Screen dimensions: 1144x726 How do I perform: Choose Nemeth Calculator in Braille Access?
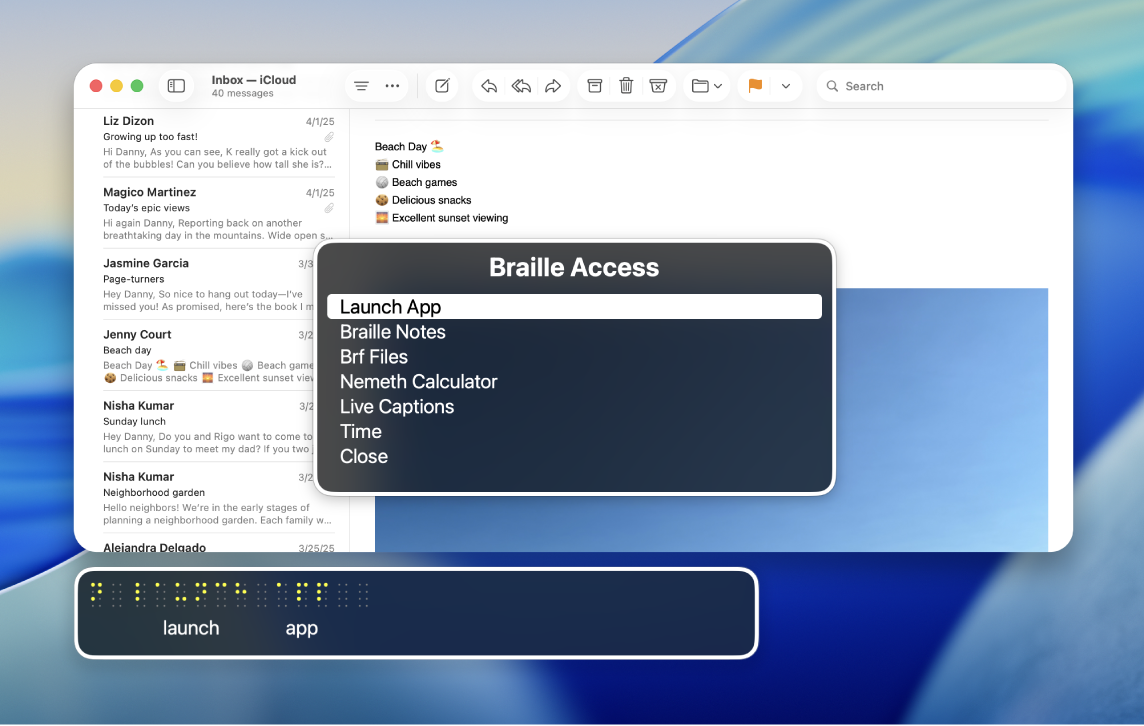(x=418, y=381)
